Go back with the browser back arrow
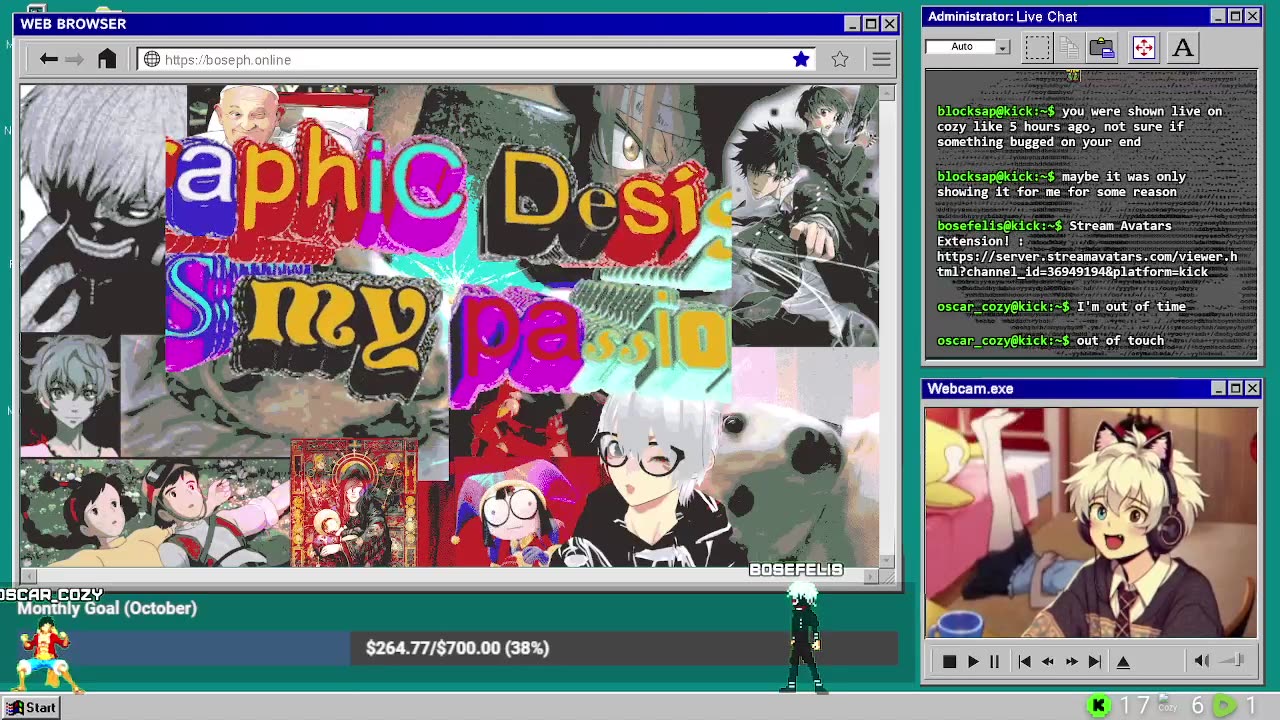Screen dimensions: 1280x720 tap(48, 60)
